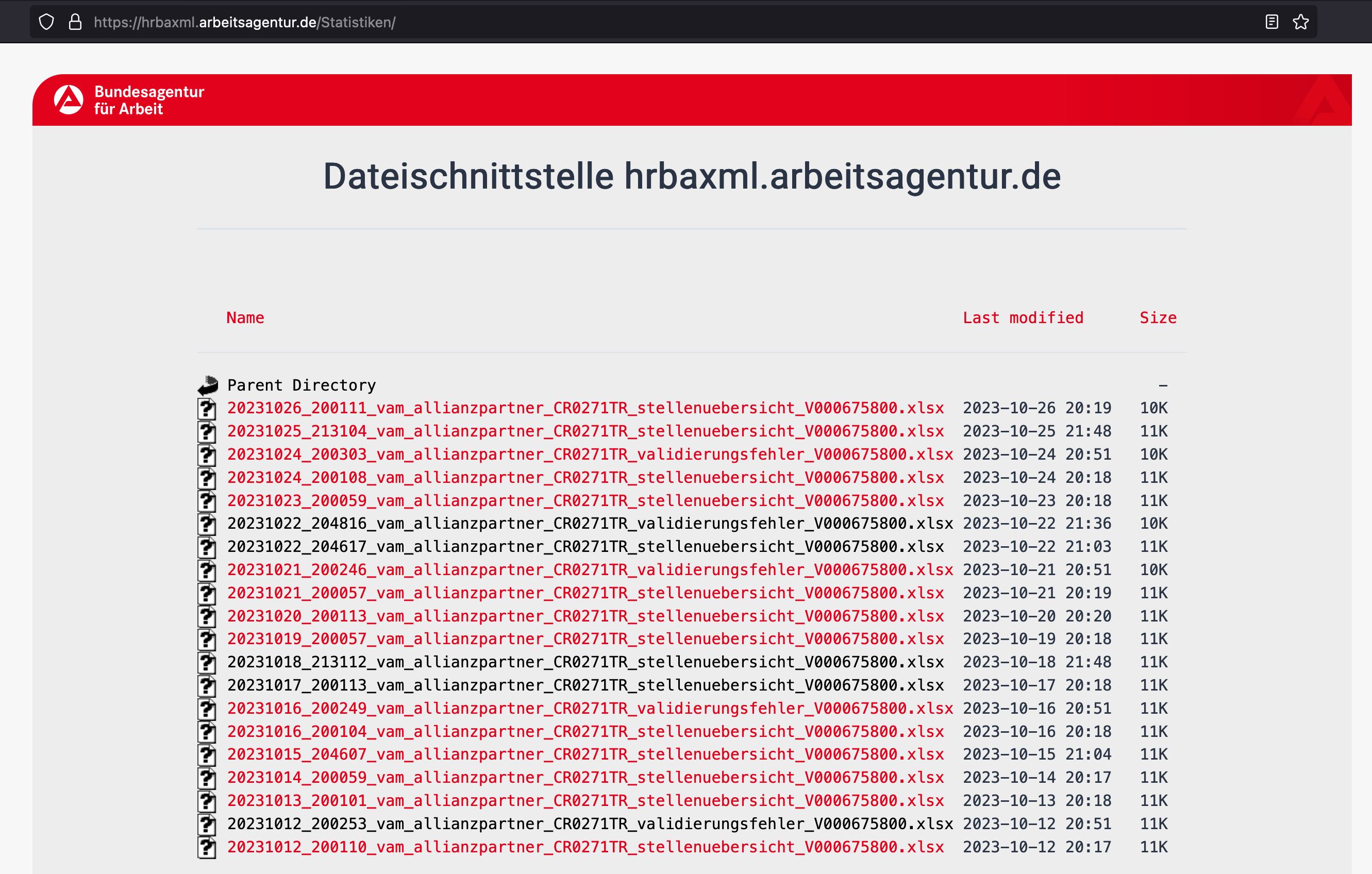Sort listing by Size column header

pos(1158,318)
